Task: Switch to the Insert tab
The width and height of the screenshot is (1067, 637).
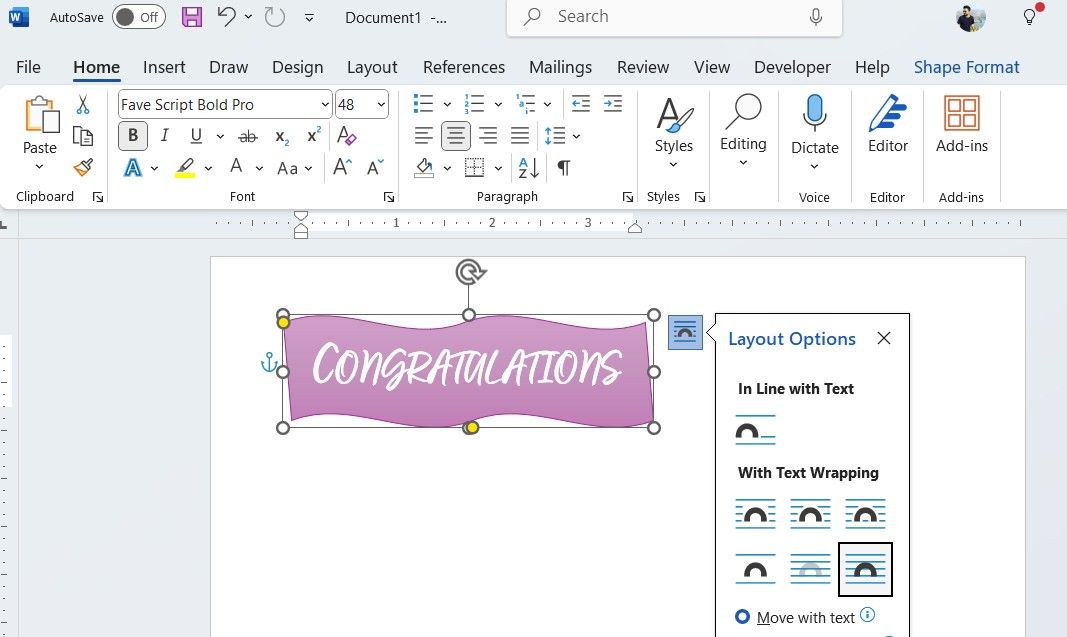Action: click(164, 67)
